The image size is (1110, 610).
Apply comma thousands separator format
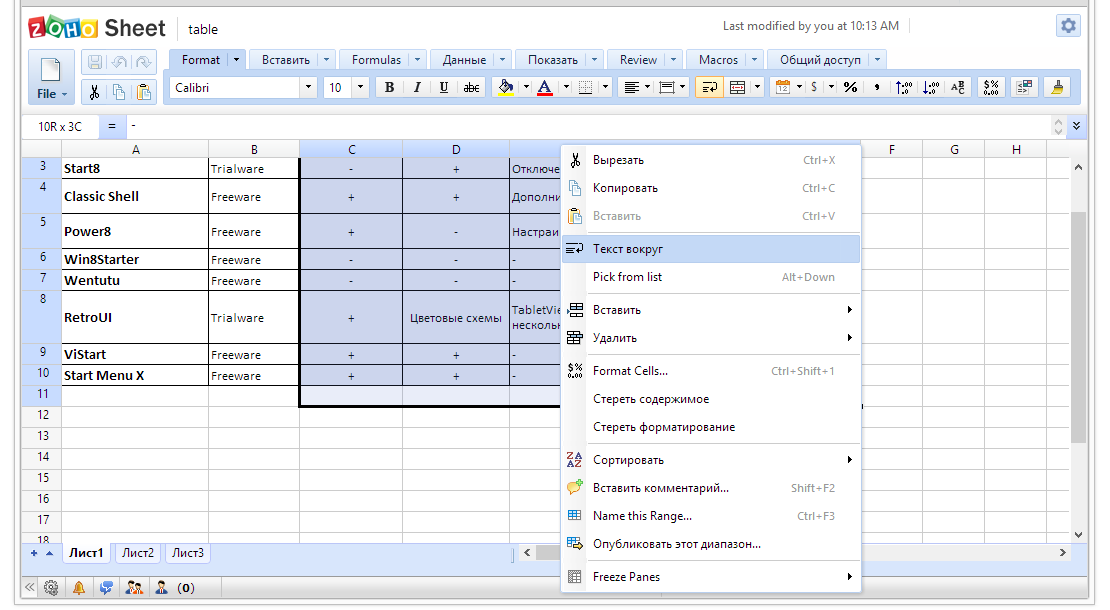(x=877, y=87)
